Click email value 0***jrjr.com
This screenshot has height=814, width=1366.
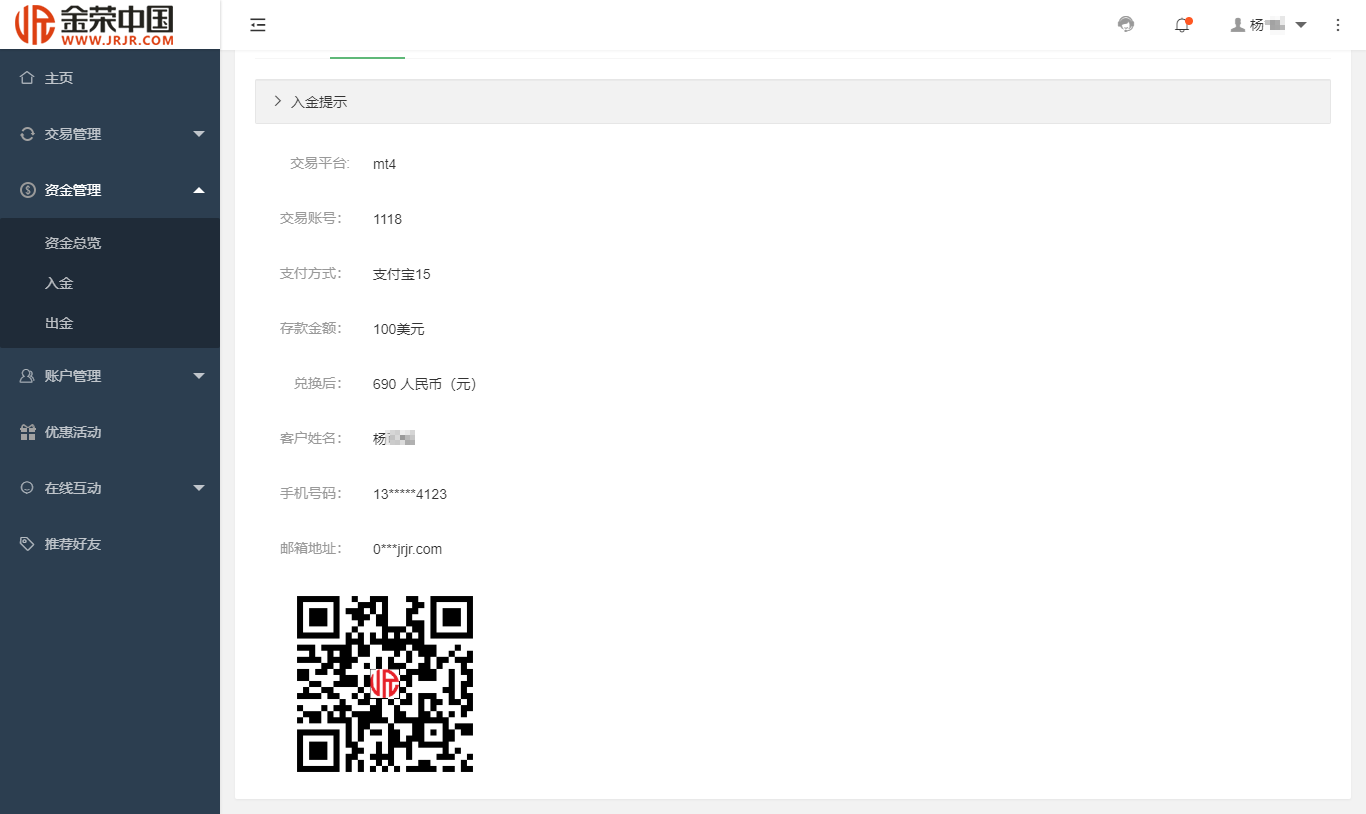[x=408, y=549]
